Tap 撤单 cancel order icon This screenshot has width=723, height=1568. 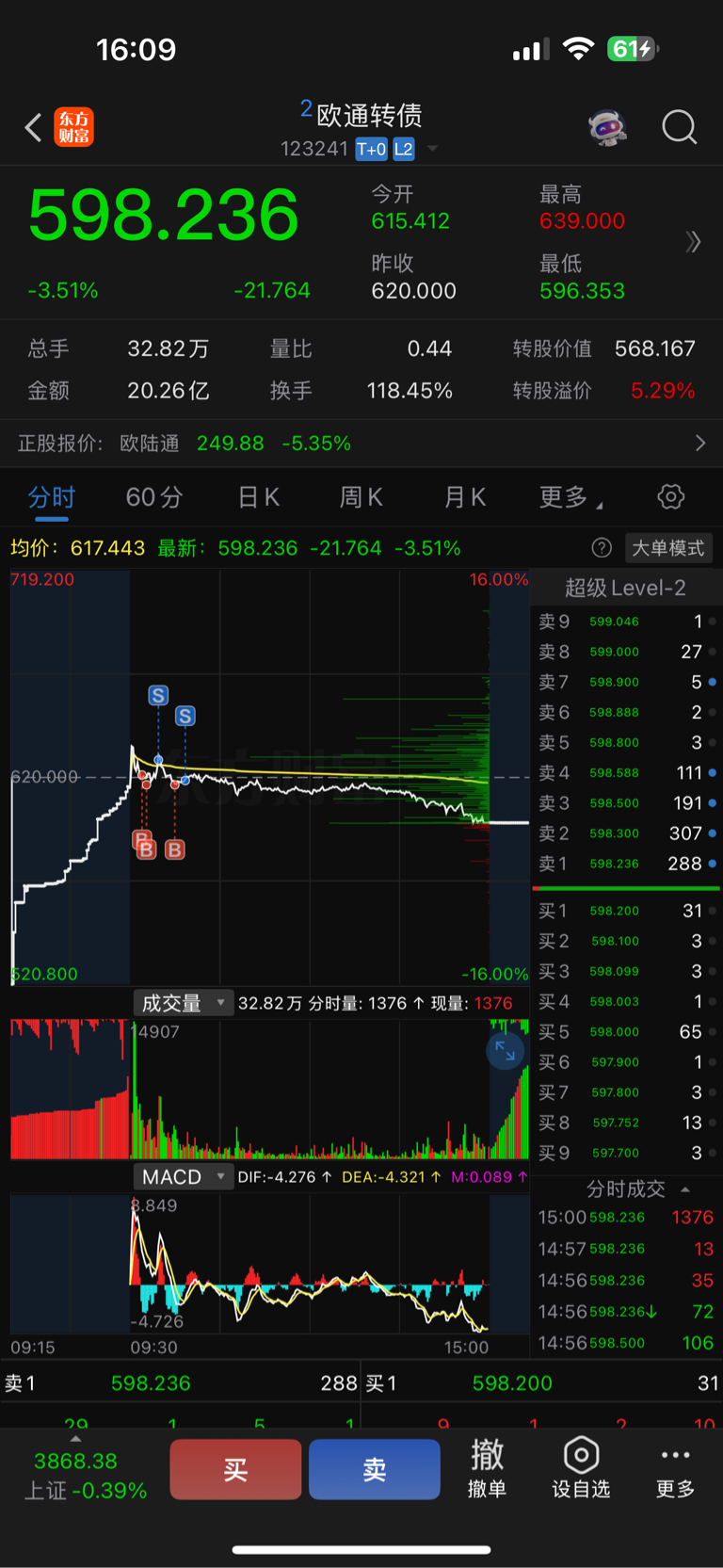point(487,1468)
